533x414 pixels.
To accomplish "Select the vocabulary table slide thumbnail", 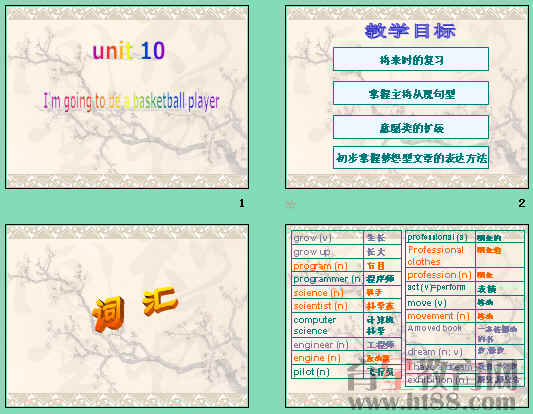I will (x=407, y=316).
